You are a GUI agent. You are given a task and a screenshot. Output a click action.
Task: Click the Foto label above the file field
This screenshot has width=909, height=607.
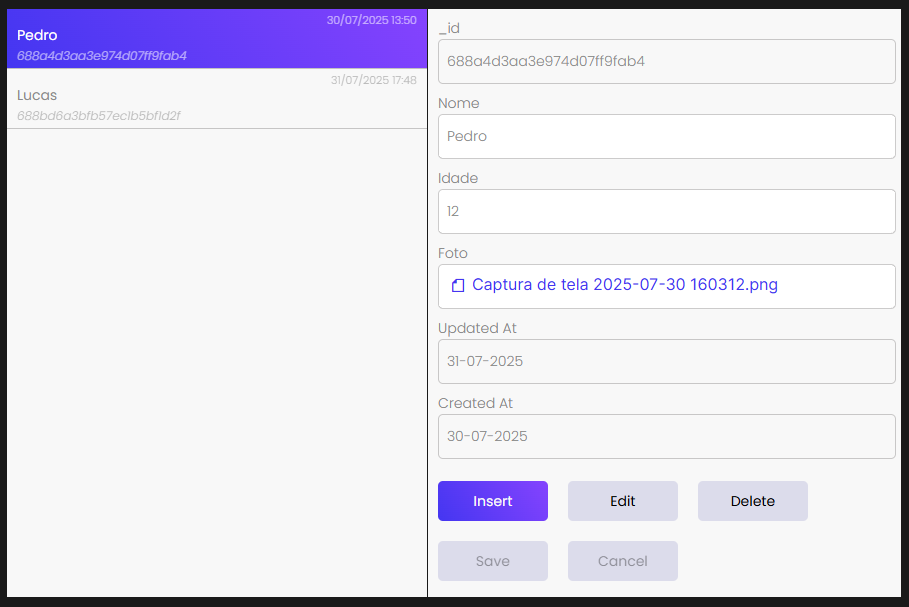[453, 253]
